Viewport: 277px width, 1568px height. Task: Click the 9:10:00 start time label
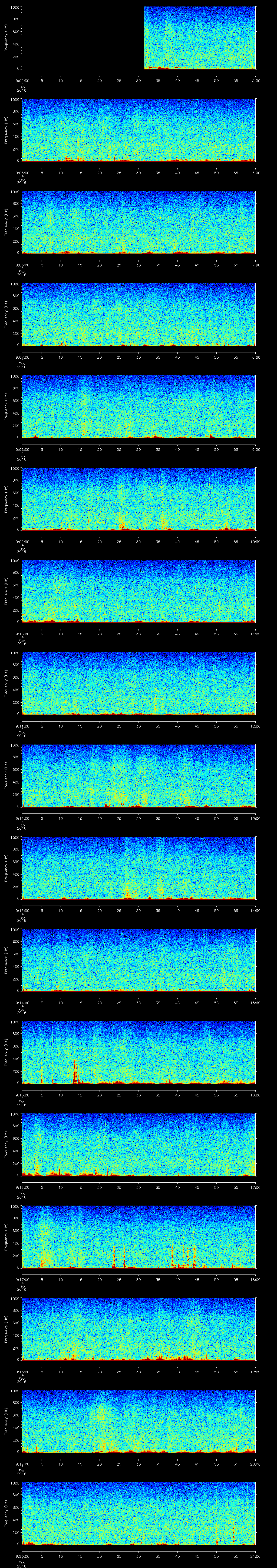(22, 634)
